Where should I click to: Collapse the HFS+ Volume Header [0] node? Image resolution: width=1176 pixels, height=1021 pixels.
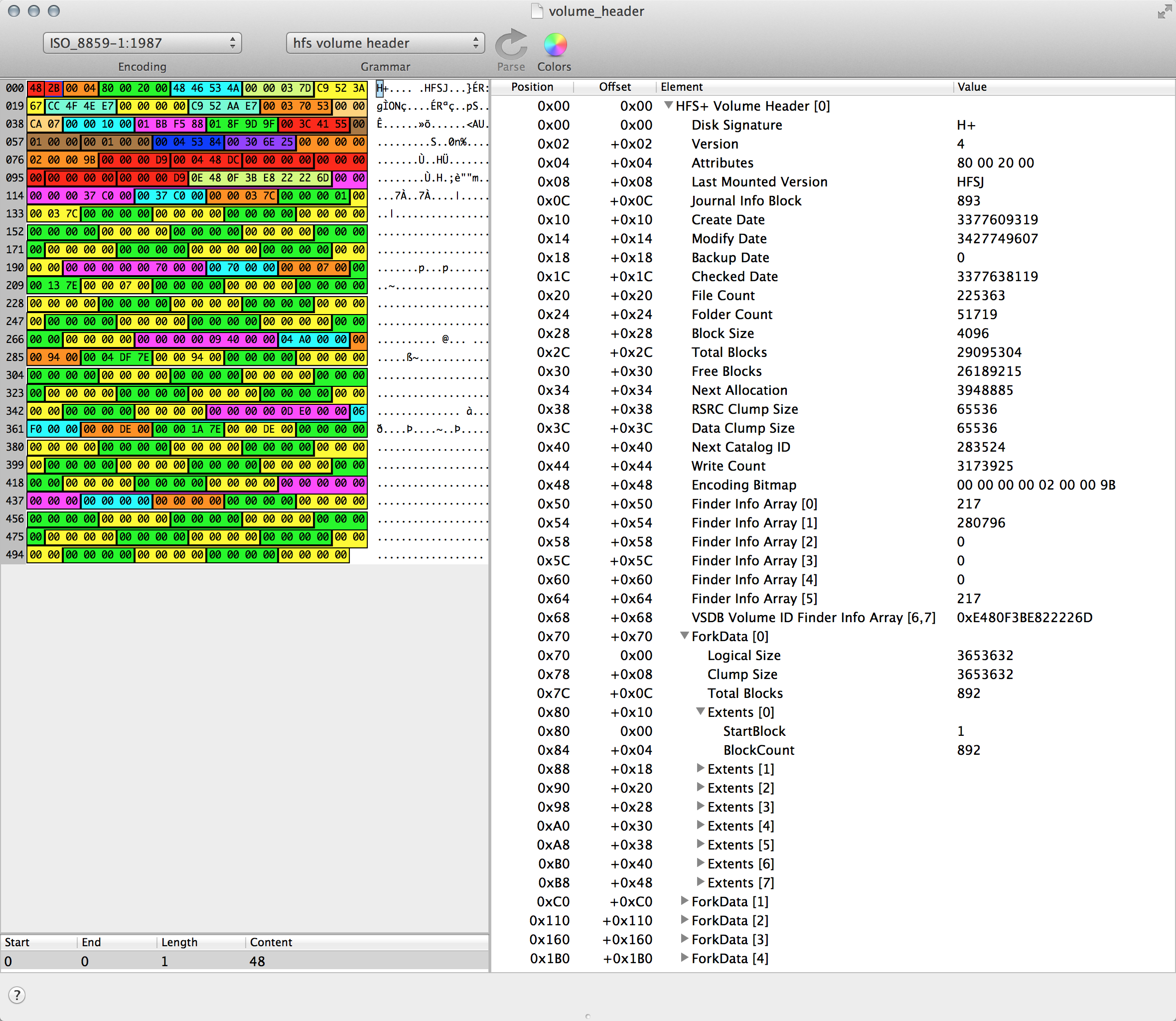(x=669, y=105)
